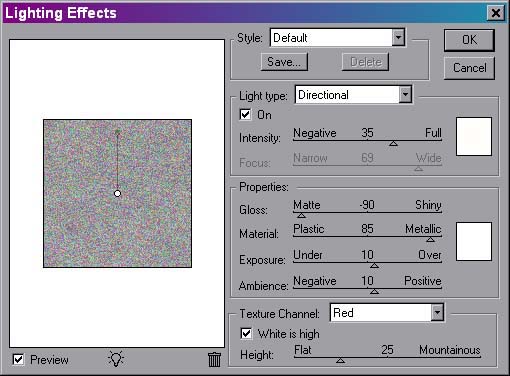Viewport: 510px width, 376px height.
Task: Click the Matte label on Gloss slider
Action: [307, 205]
